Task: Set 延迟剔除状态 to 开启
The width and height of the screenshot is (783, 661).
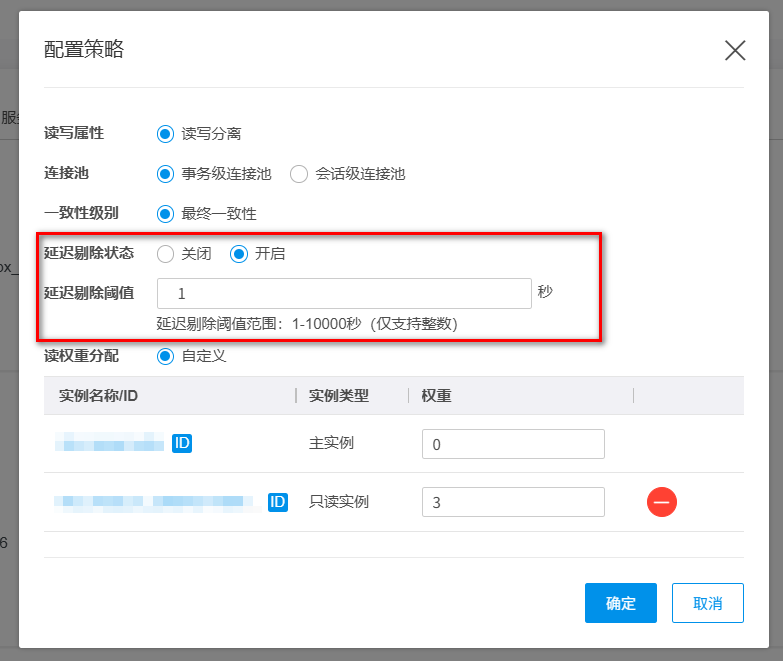Action: (x=239, y=254)
